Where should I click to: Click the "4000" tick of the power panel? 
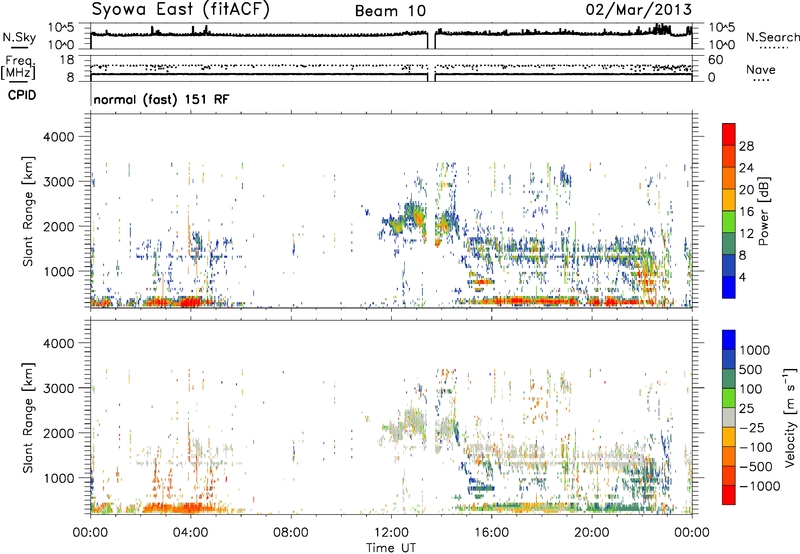click(58, 137)
